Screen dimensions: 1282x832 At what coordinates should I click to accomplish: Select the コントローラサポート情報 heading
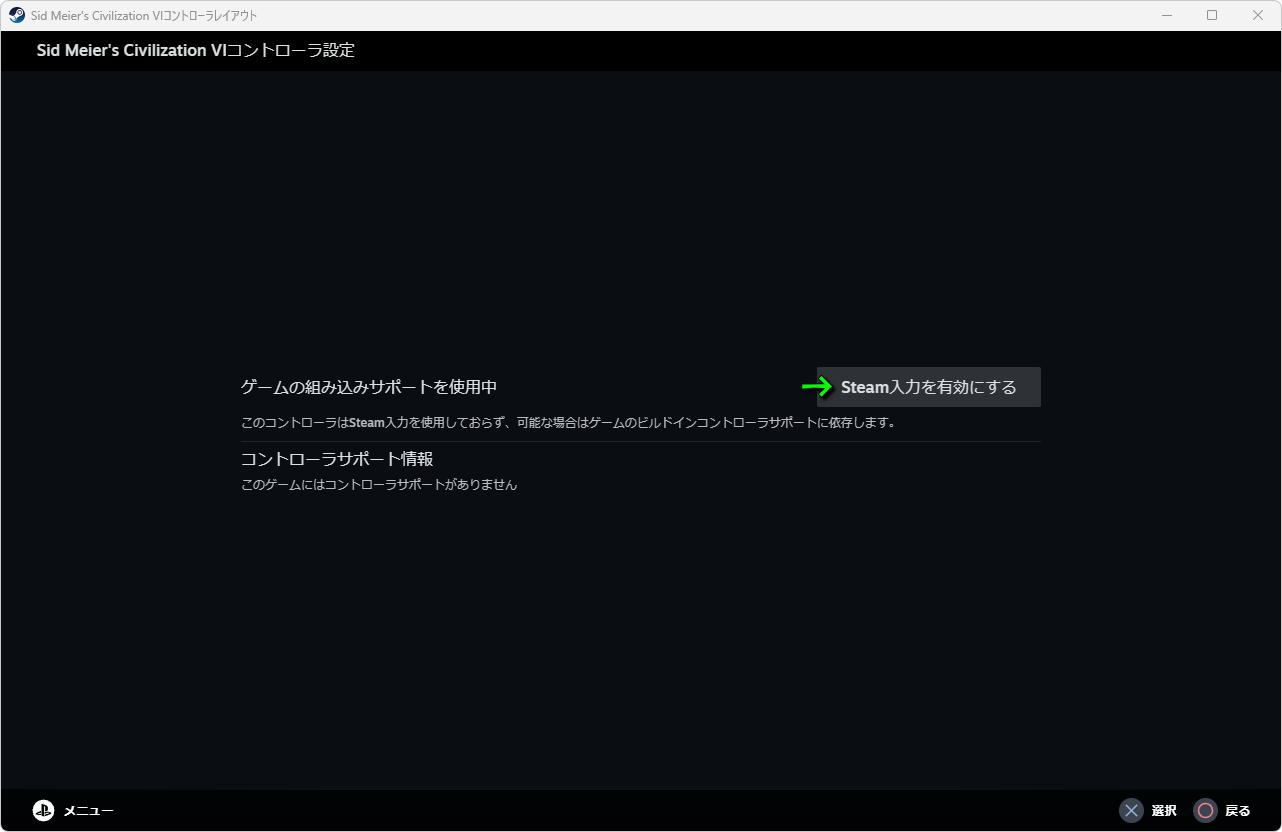point(337,459)
